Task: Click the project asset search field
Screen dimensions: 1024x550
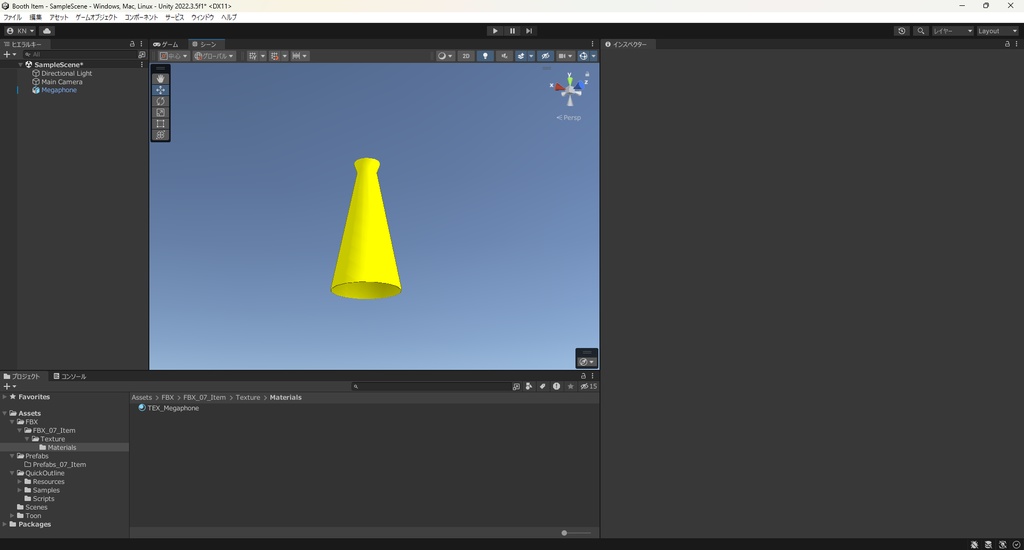Action: click(430, 386)
